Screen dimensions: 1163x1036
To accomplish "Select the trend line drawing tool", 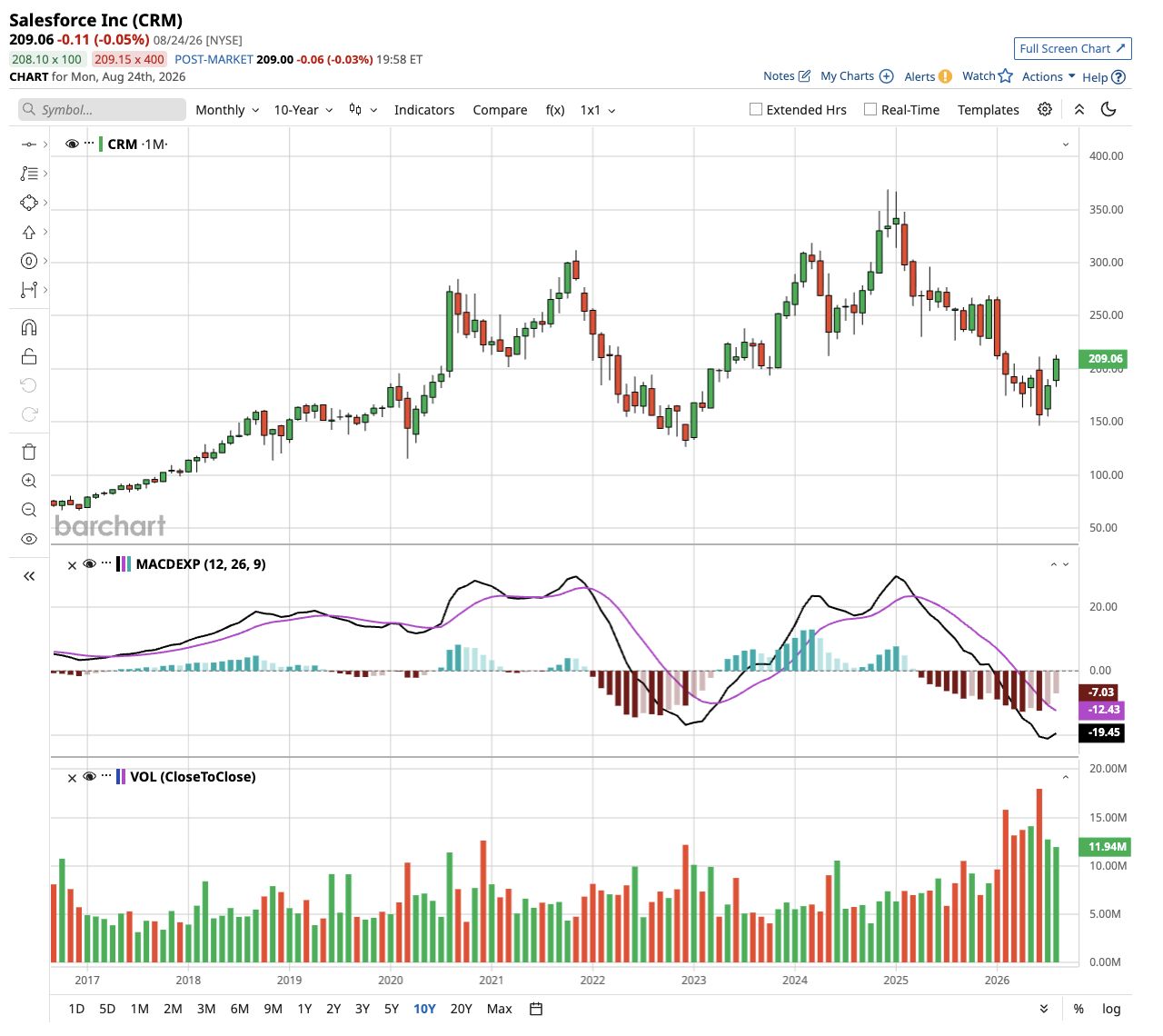I will pyautogui.click(x=29, y=144).
